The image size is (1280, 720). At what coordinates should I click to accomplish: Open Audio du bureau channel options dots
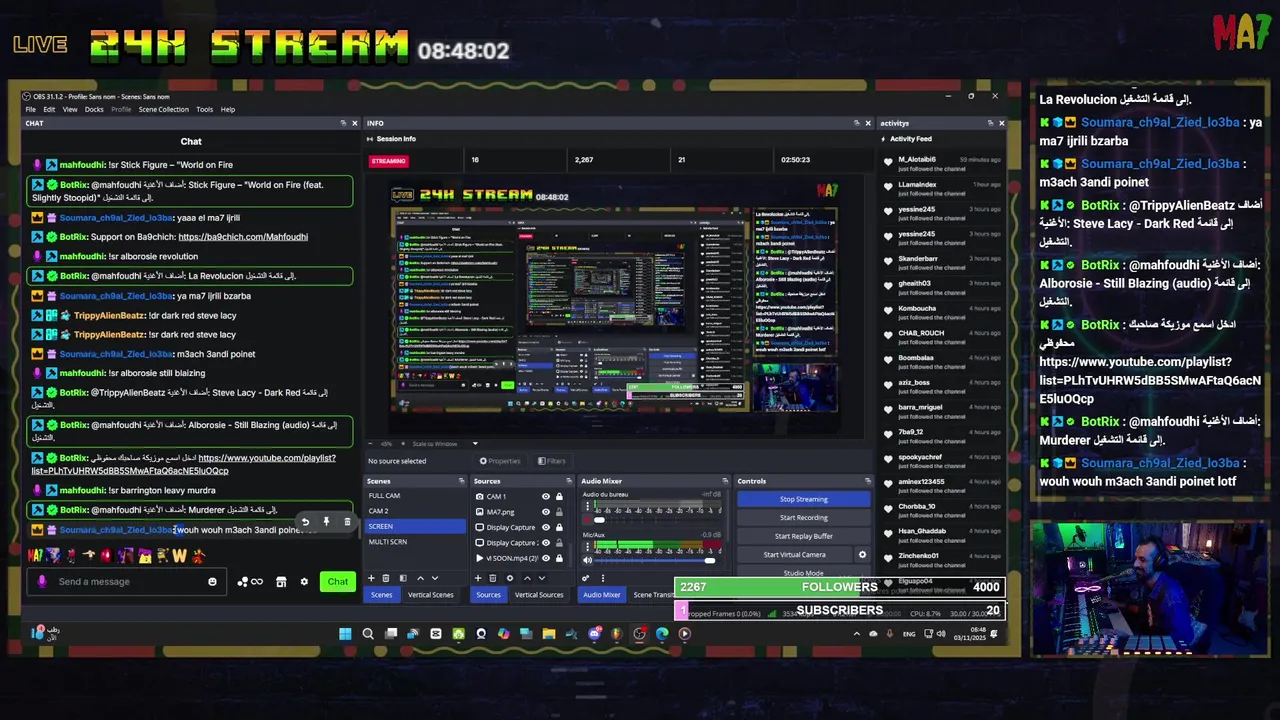[x=587, y=505]
